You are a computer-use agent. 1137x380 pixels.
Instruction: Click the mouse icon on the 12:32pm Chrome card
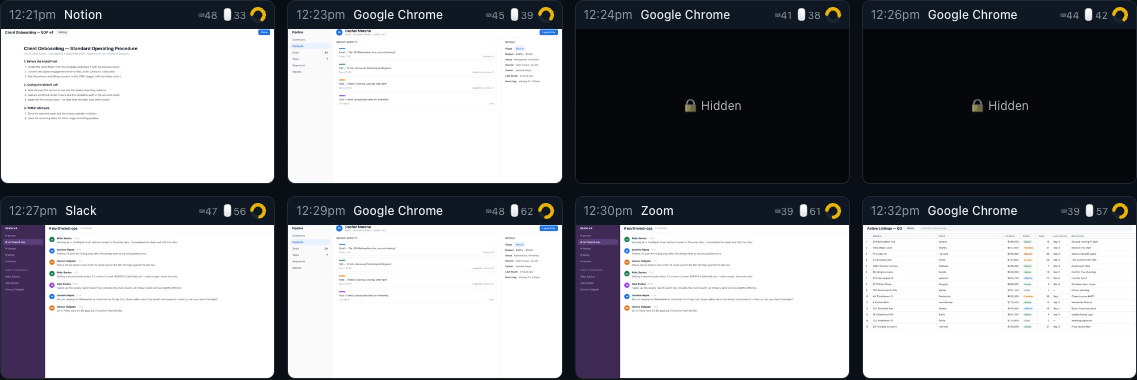tap(1089, 211)
